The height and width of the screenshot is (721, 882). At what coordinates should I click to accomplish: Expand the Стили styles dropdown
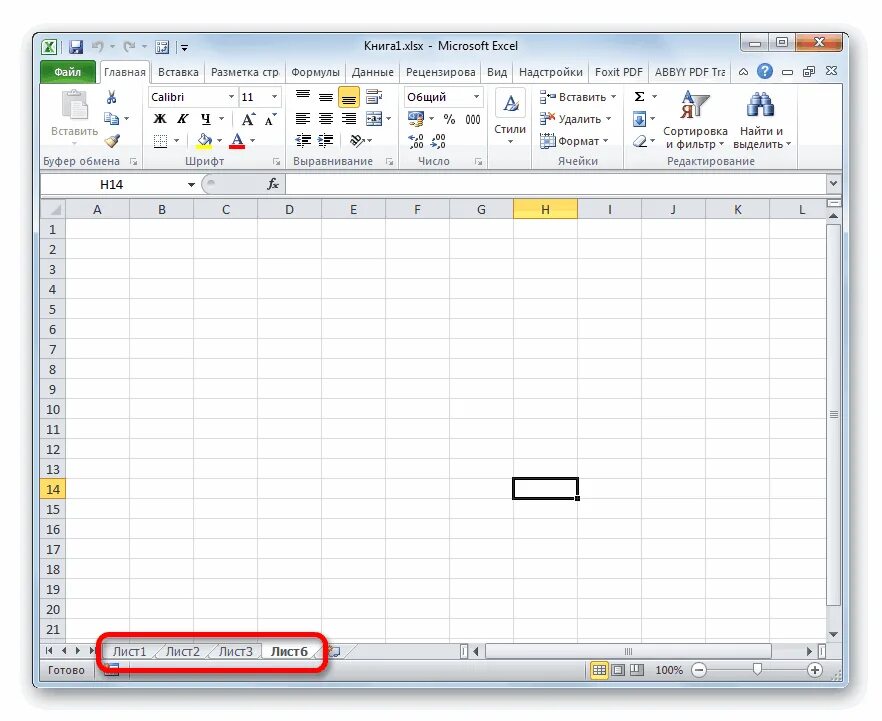(510, 141)
